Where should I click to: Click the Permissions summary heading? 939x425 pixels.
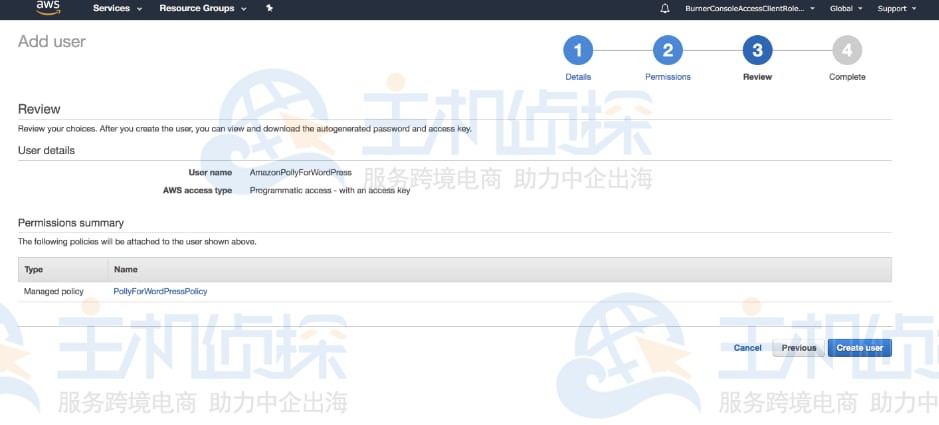[x=71, y=223]
